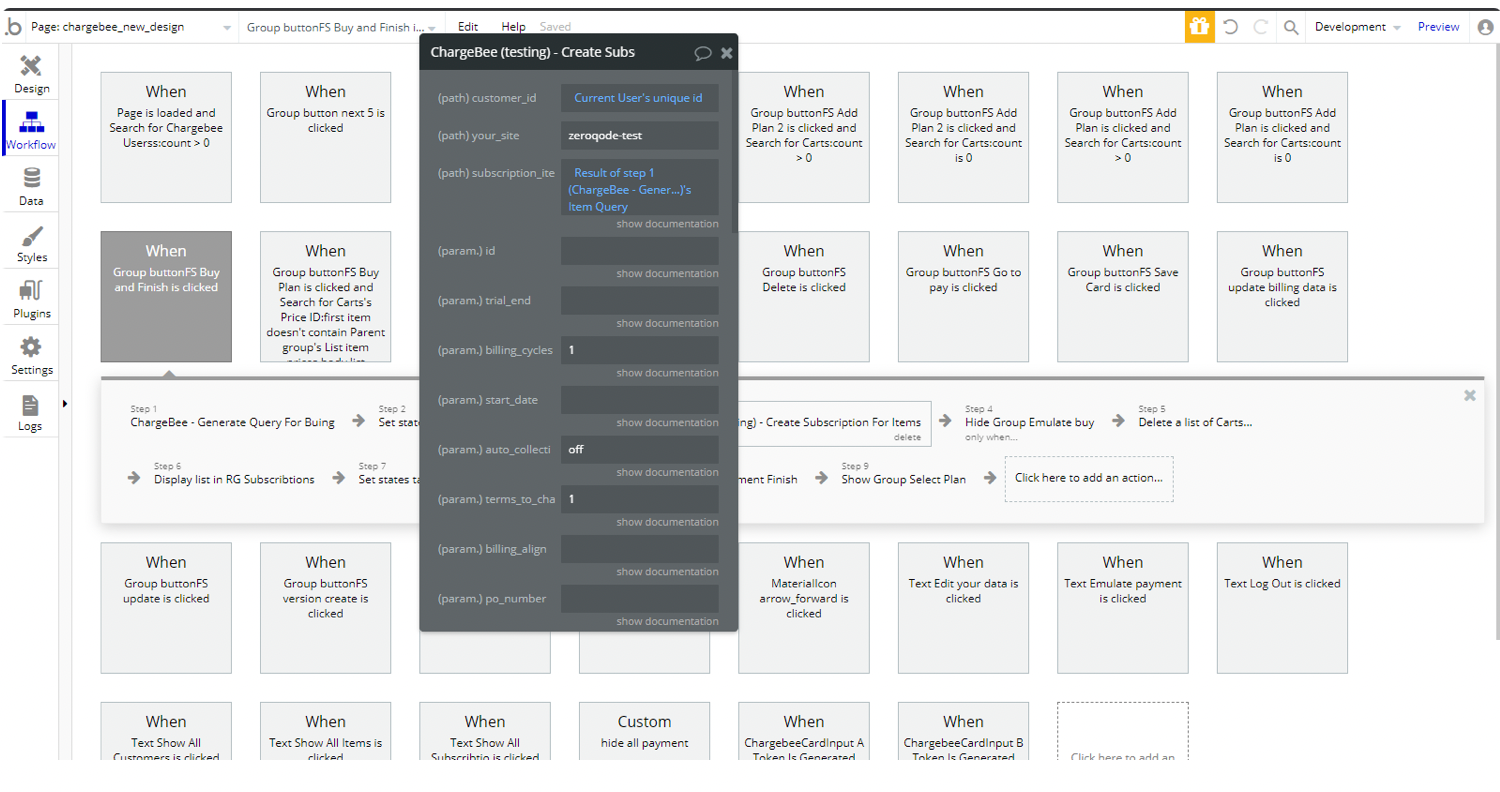Image resolution: width=1500 pixels, height=792 pixels.
Task: Open the comment bubble in Create Subs popup
Action: coord(703,53)
